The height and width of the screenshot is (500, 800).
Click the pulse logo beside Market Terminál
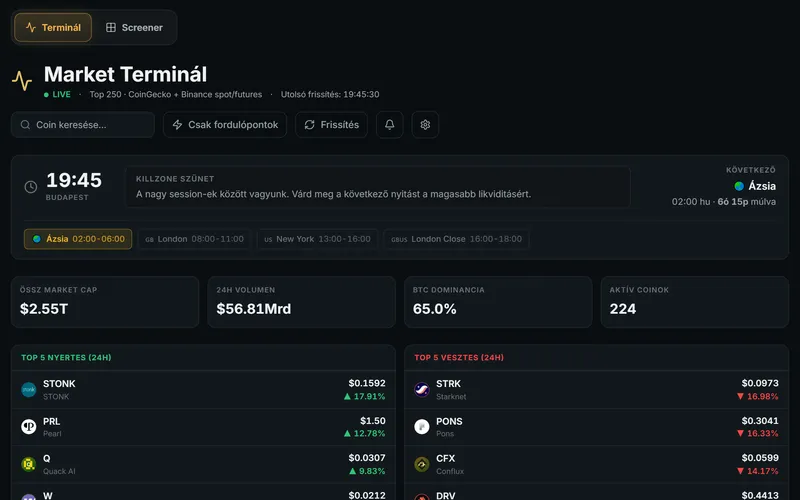[x=22, y=81]
